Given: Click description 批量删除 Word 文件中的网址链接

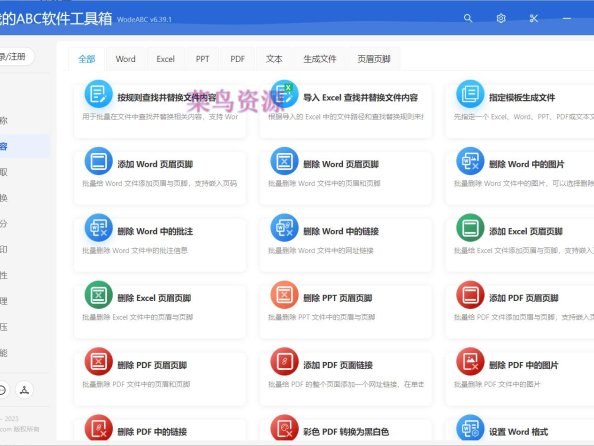Looking at the screenshot, I should tap(321, 251).
